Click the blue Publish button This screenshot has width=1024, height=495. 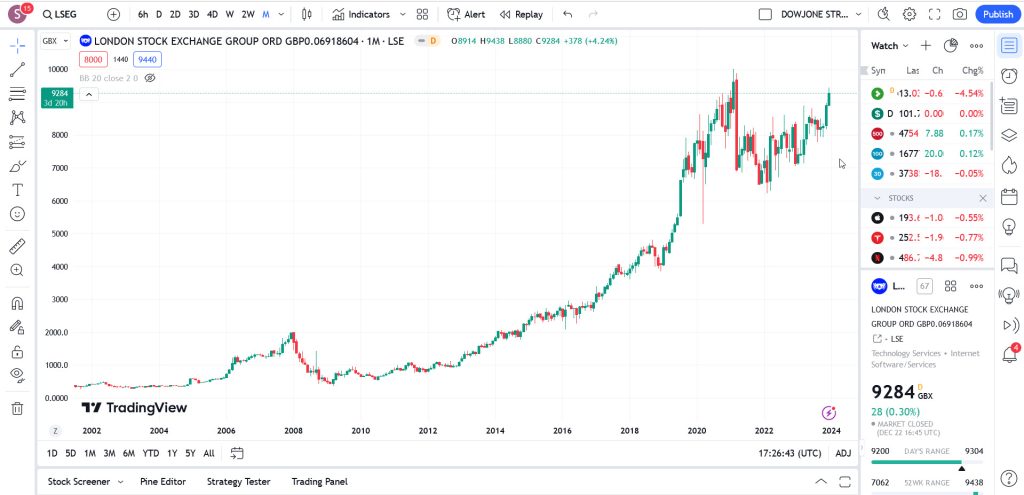tap(997, 15)
